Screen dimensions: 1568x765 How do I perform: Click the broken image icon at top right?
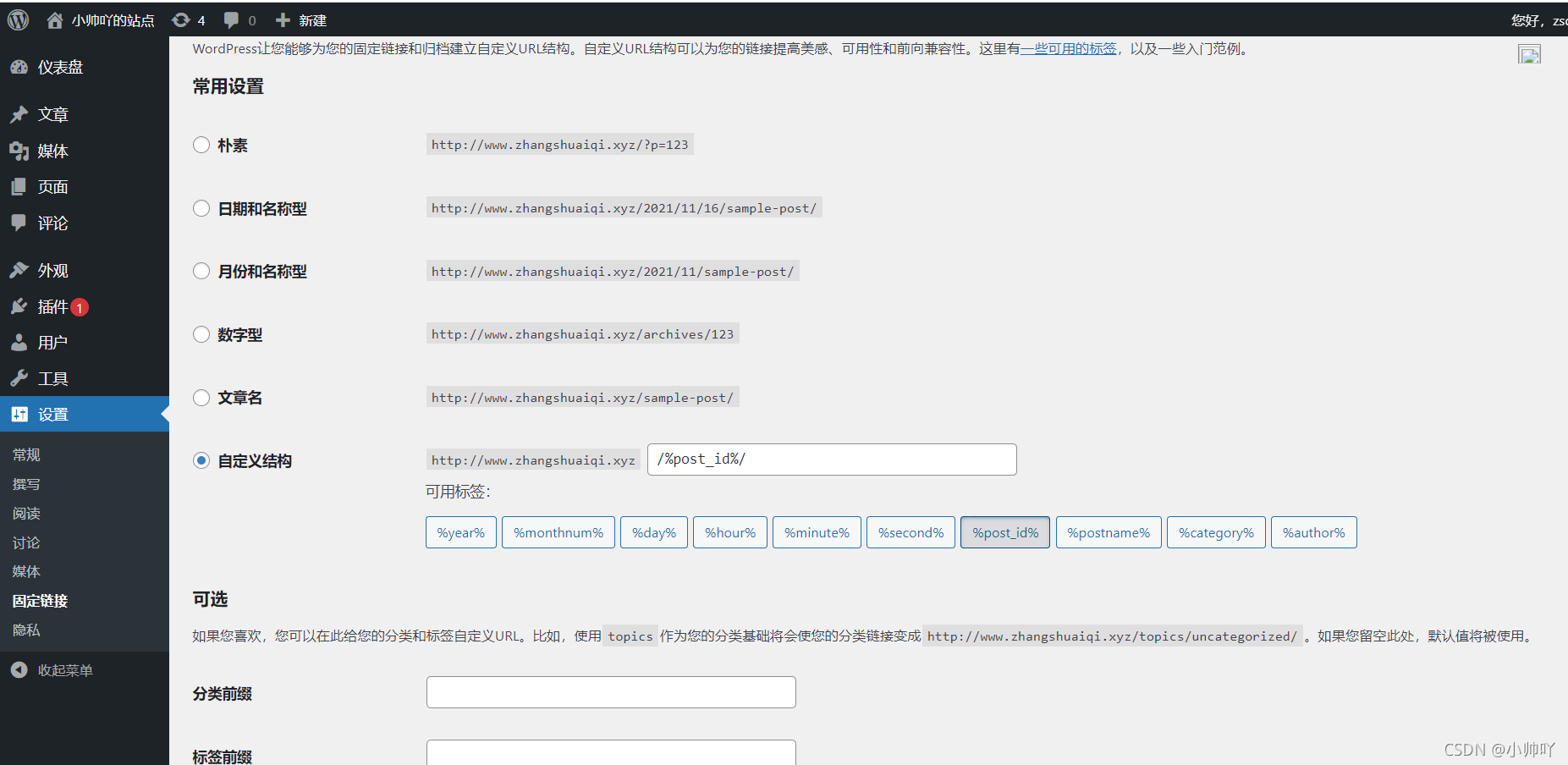[x=1529, y=54]
